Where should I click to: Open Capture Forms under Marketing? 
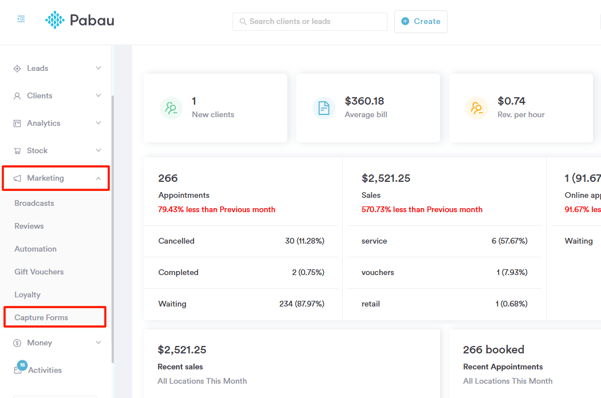[41, 317]
